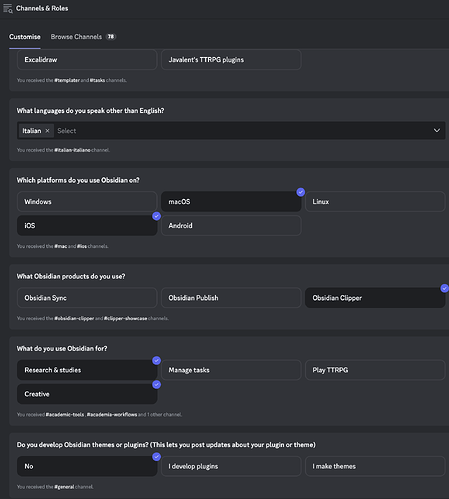The width and height of the screenshot is (449, 499).
Task: Open the #mac channel link
Action: pyautogui.click(x=61, y=246)
